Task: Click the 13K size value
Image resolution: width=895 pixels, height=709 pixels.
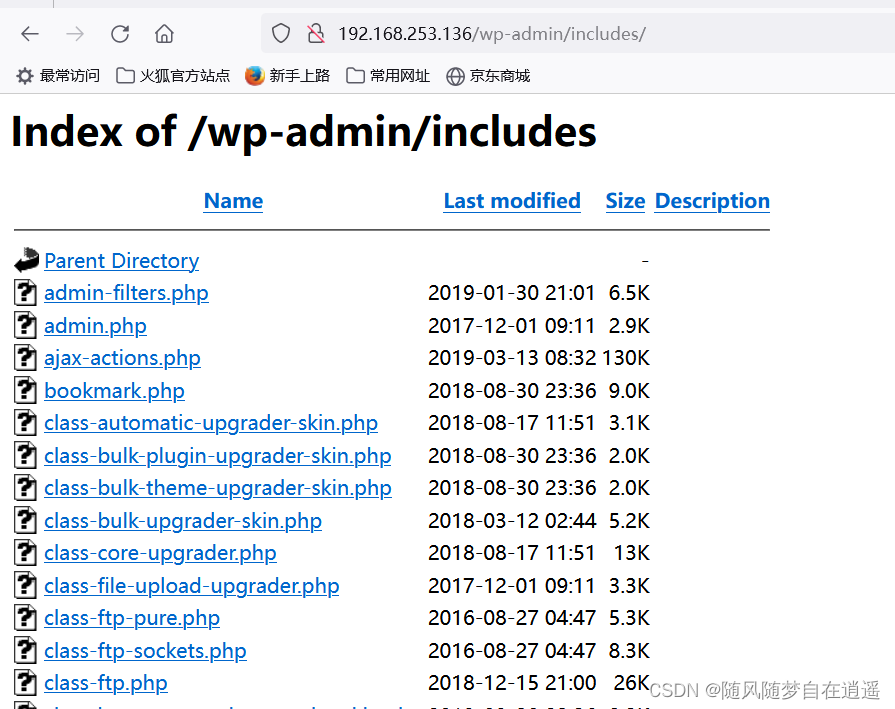Action: pyautogui.click(x=632, y=553)
